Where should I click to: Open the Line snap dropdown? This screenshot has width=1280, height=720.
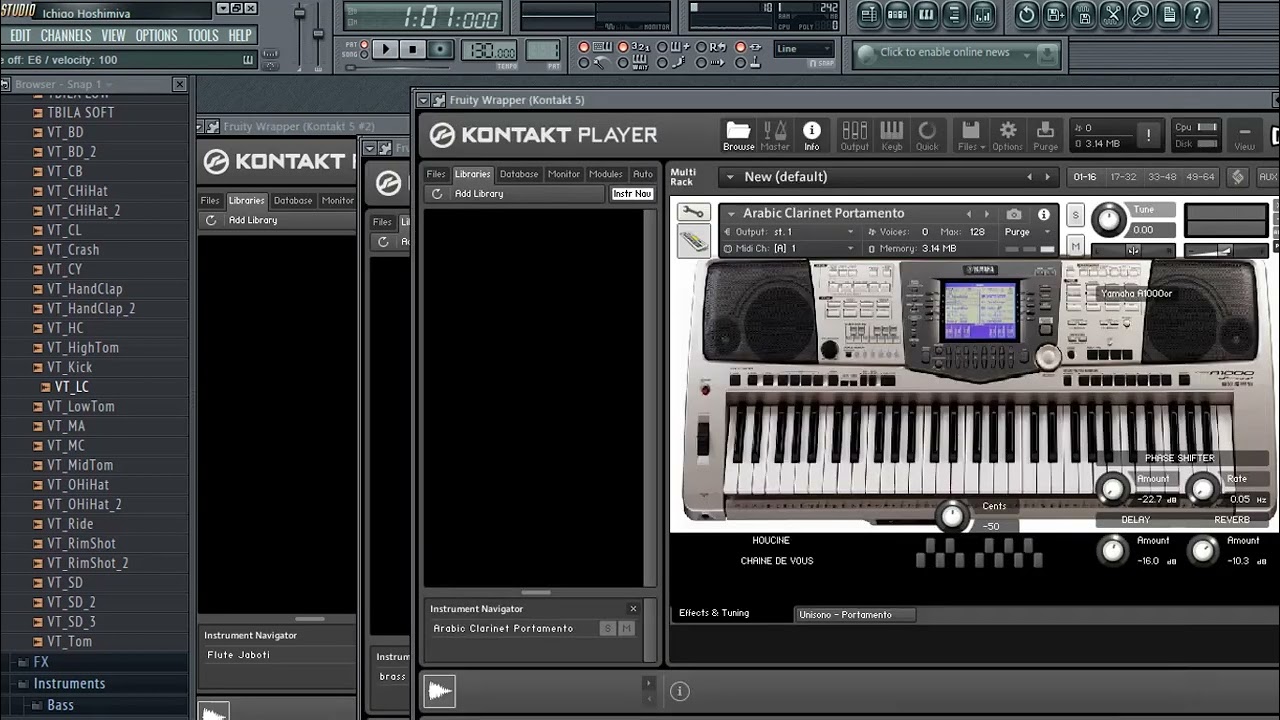[x=804, y=49]
